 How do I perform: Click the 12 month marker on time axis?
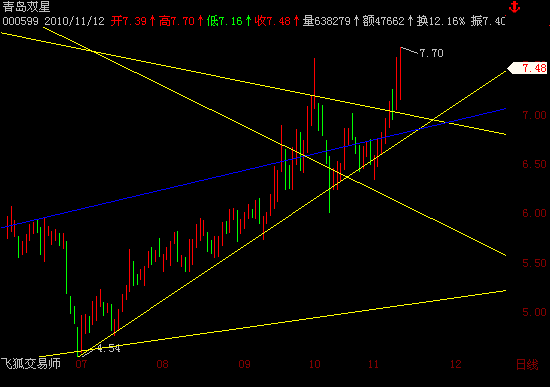pyautogui.click(x=456, y=364)
